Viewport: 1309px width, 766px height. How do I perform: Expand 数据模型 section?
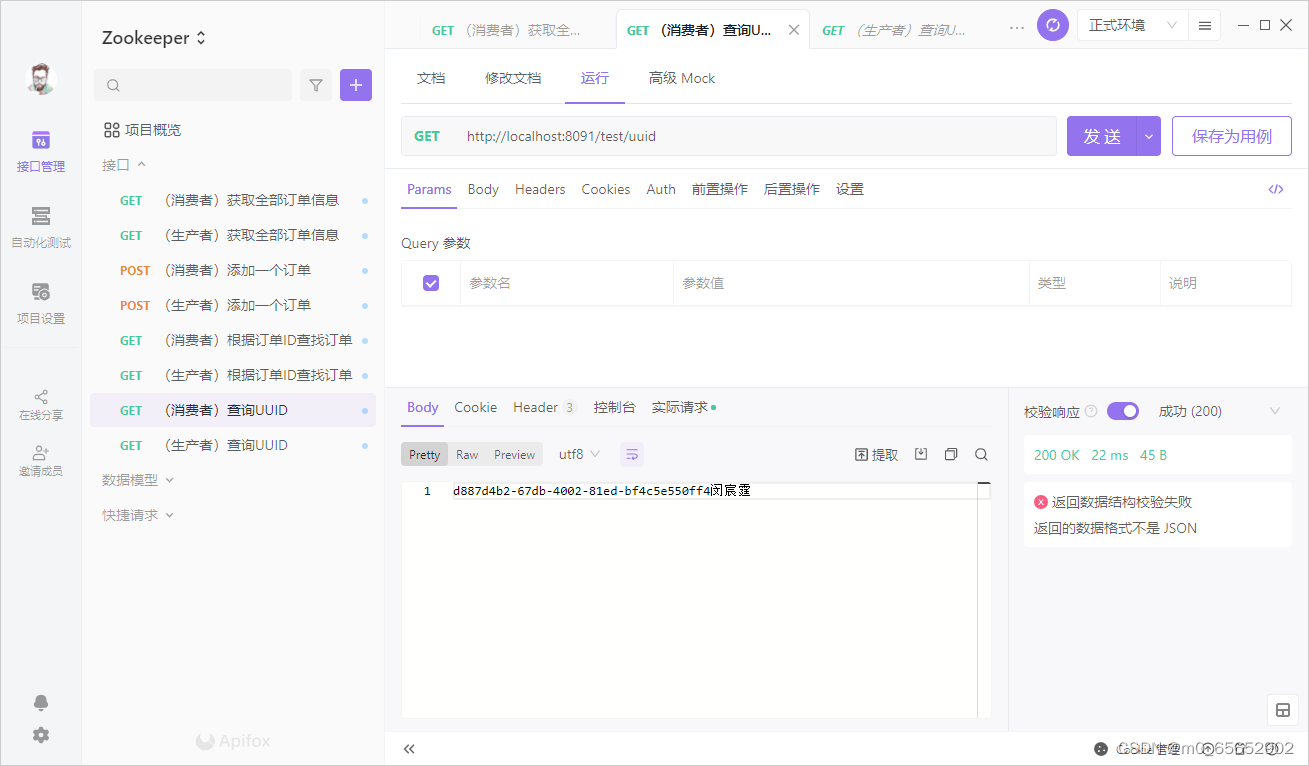pos(138,480)
